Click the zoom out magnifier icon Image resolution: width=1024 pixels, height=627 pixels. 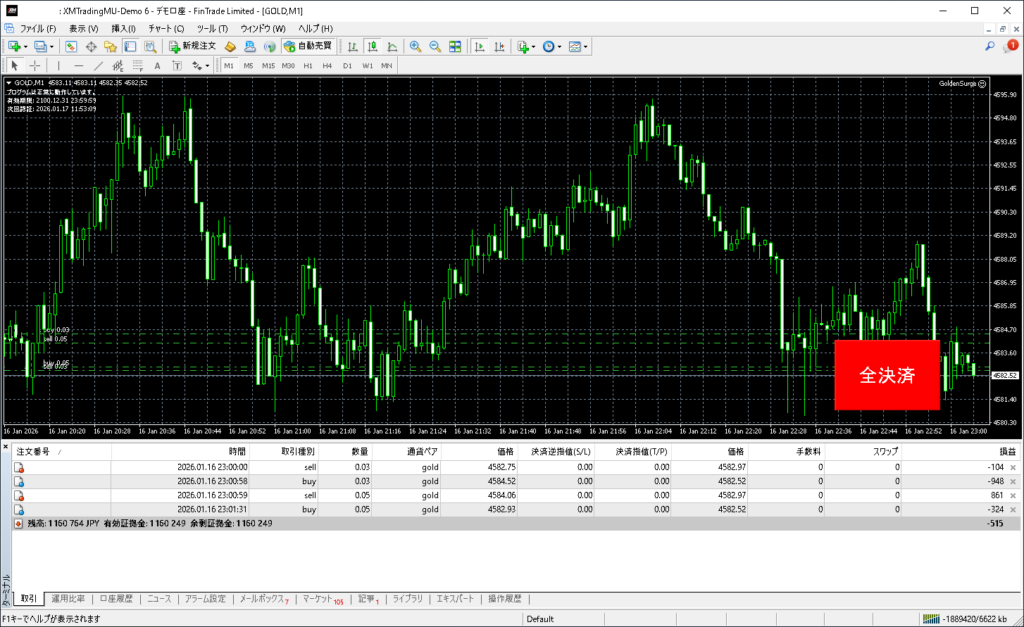[435, 46]
